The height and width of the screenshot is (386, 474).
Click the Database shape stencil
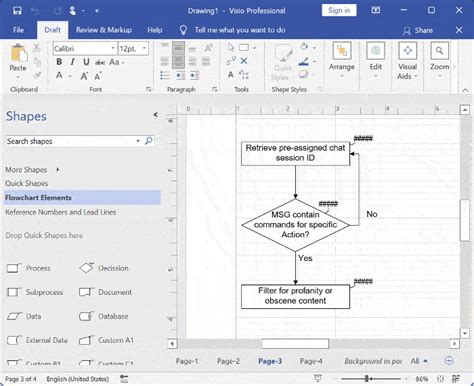[104, 316]
